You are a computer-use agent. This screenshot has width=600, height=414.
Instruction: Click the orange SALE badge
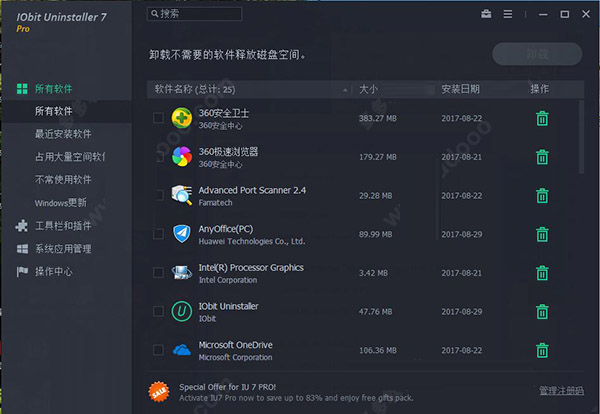159,392
